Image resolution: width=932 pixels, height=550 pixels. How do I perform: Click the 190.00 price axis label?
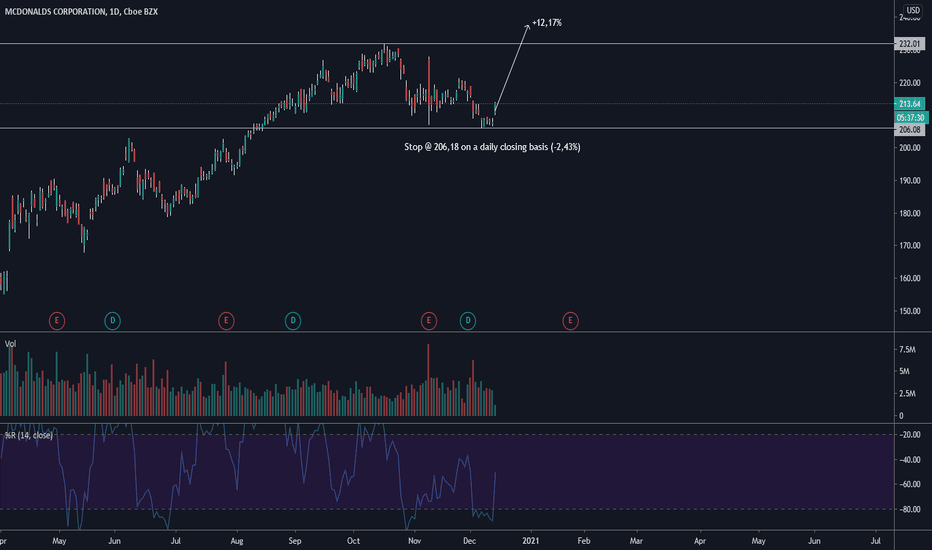[x=910, y=180]
